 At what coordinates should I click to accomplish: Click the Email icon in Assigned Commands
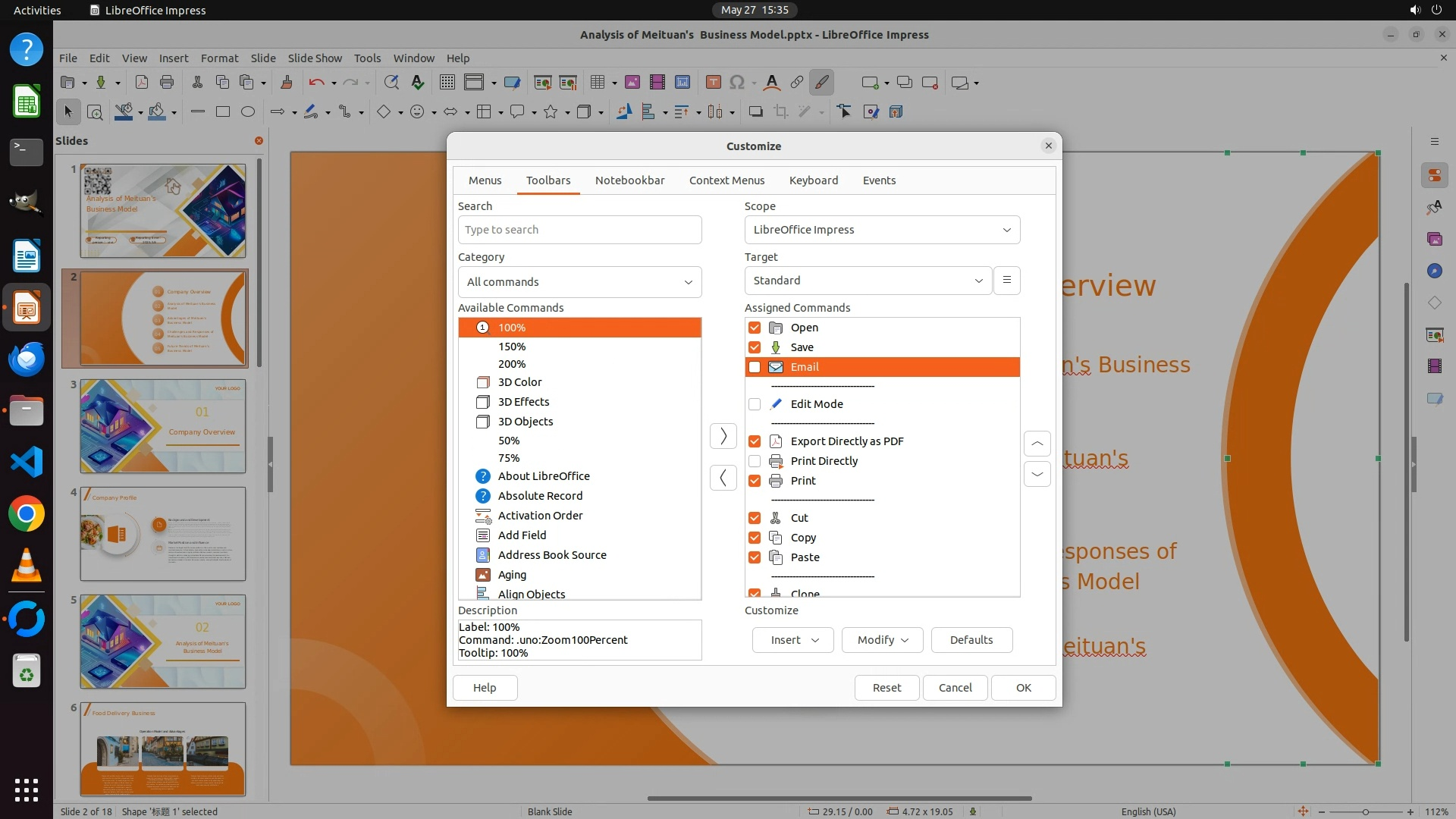coord(776,367)
